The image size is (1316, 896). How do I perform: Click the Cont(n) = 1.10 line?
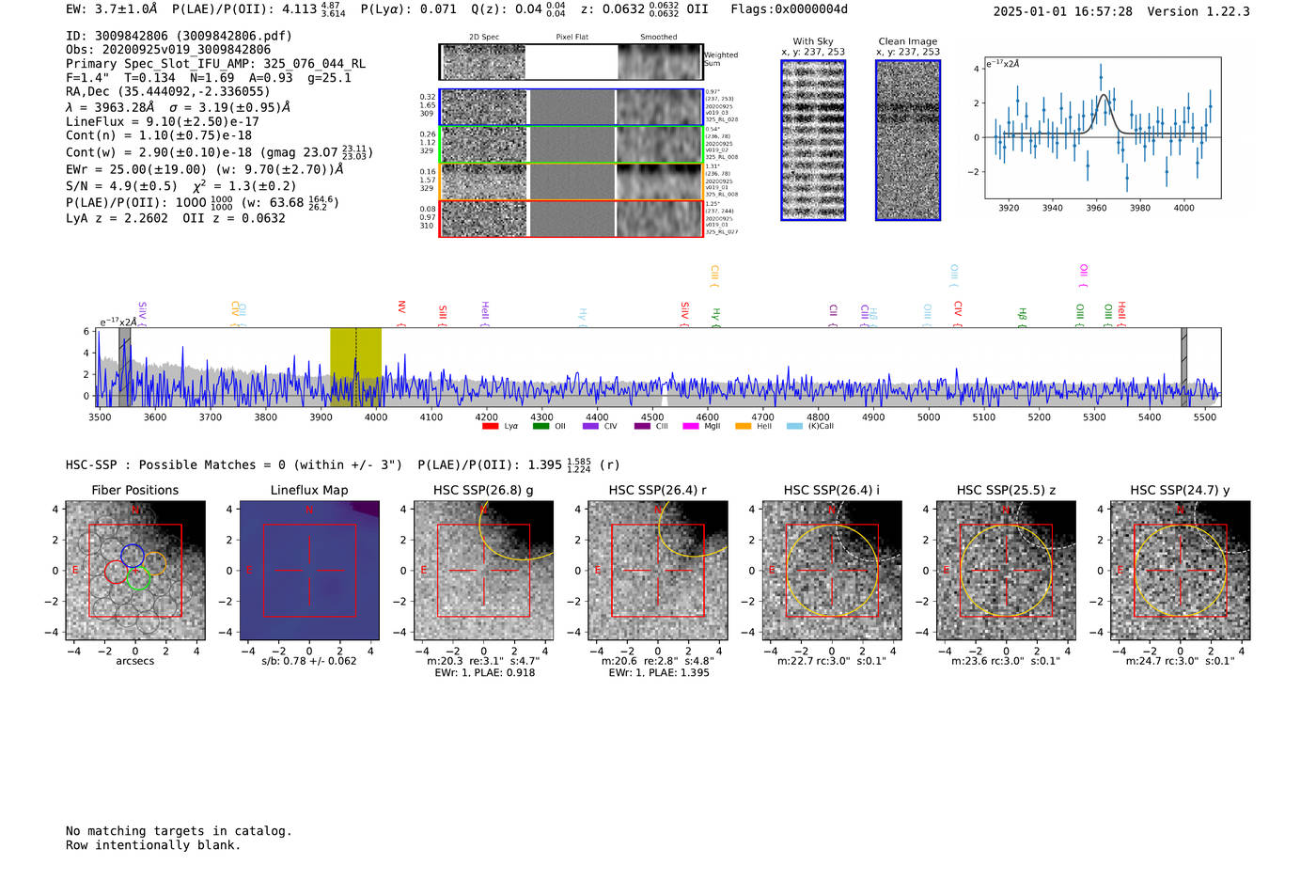[159, 135]
